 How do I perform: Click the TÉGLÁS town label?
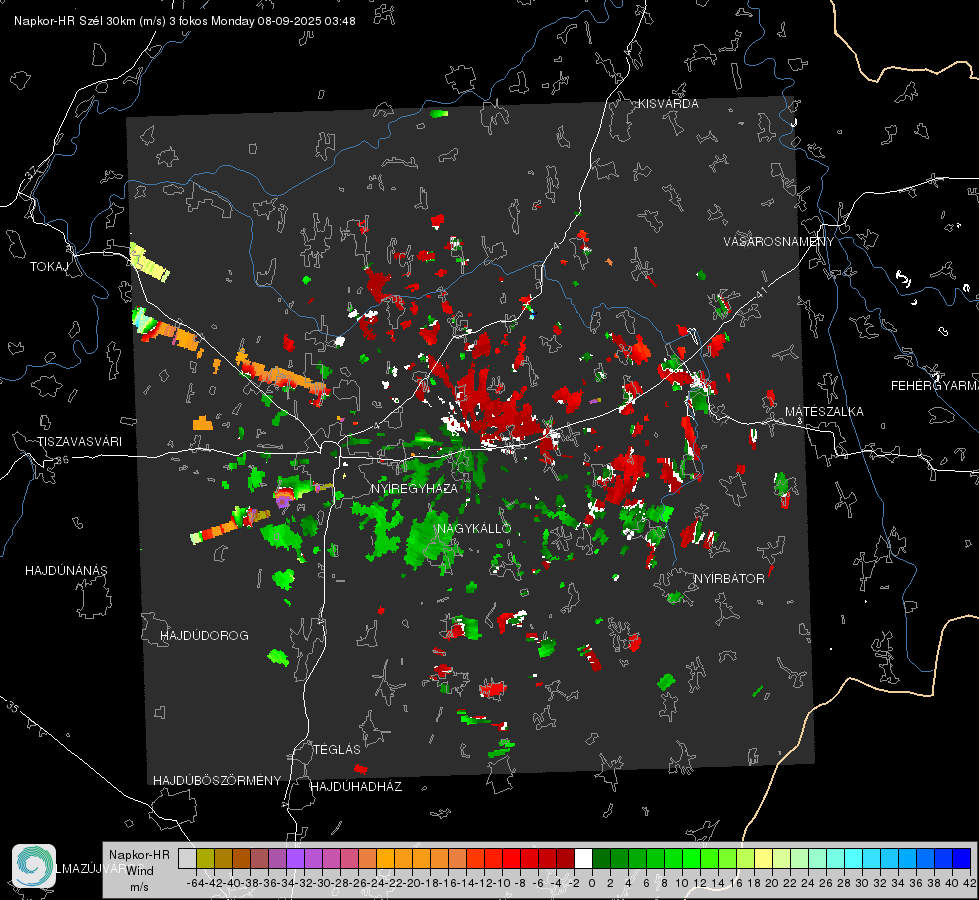(x=337, y=749)
